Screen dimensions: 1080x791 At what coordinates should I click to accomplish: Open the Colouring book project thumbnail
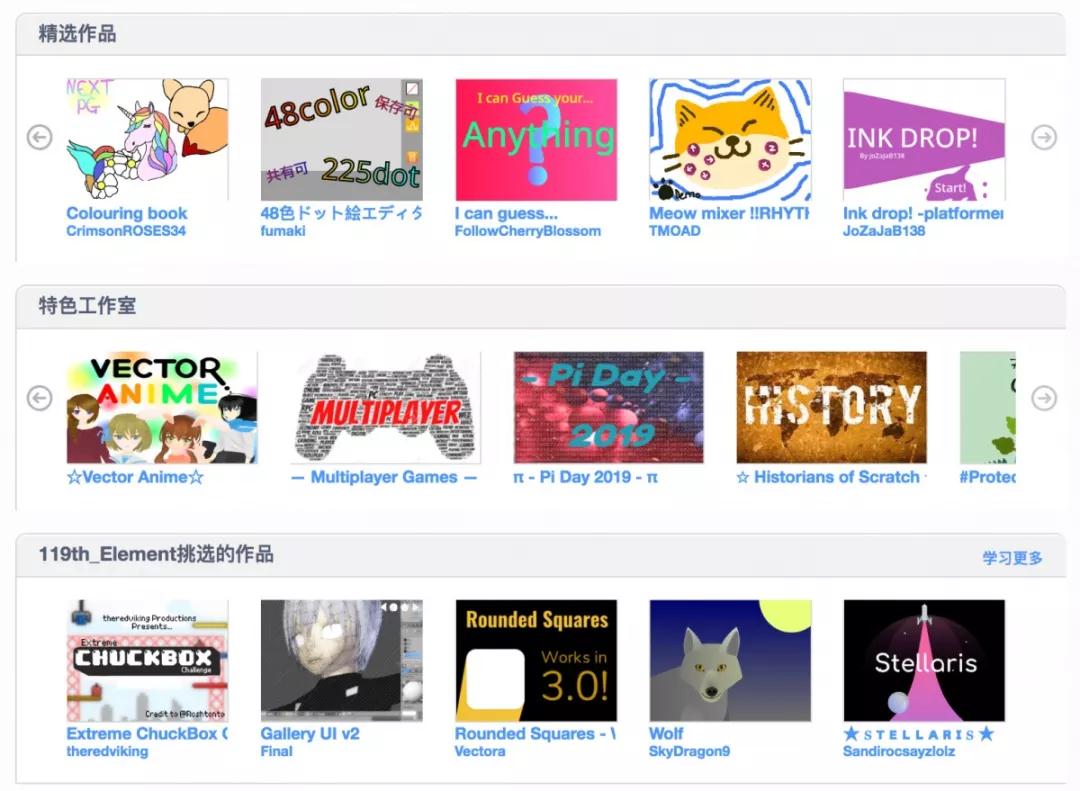[147, 139]
